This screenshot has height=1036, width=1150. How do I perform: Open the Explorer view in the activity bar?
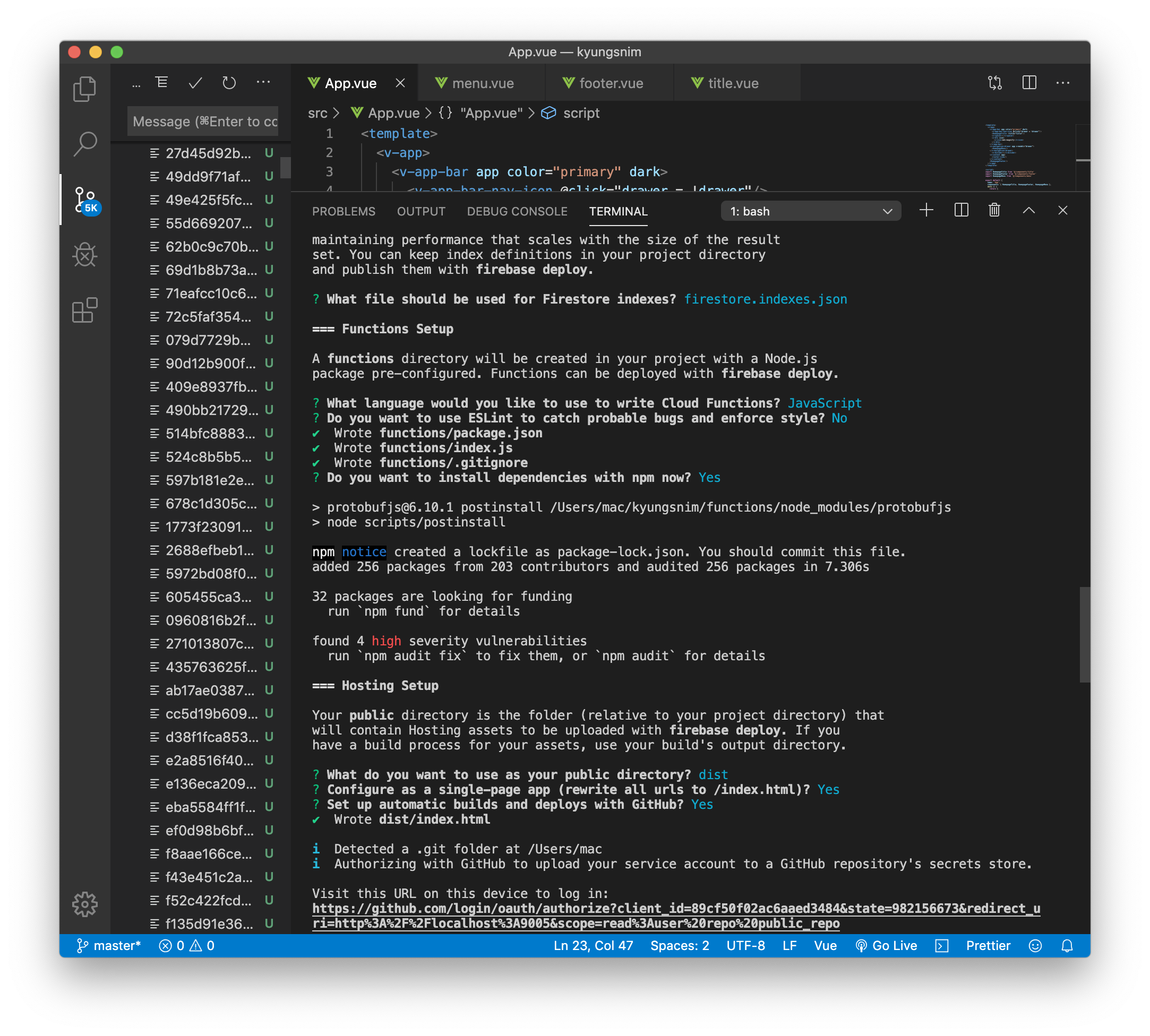point(85,89)
